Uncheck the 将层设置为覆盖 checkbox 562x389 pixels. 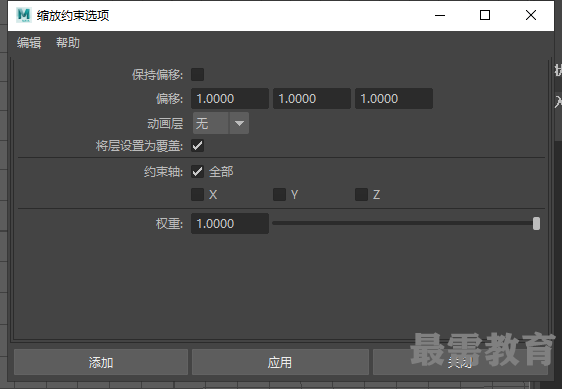click(x=197, y=146)
